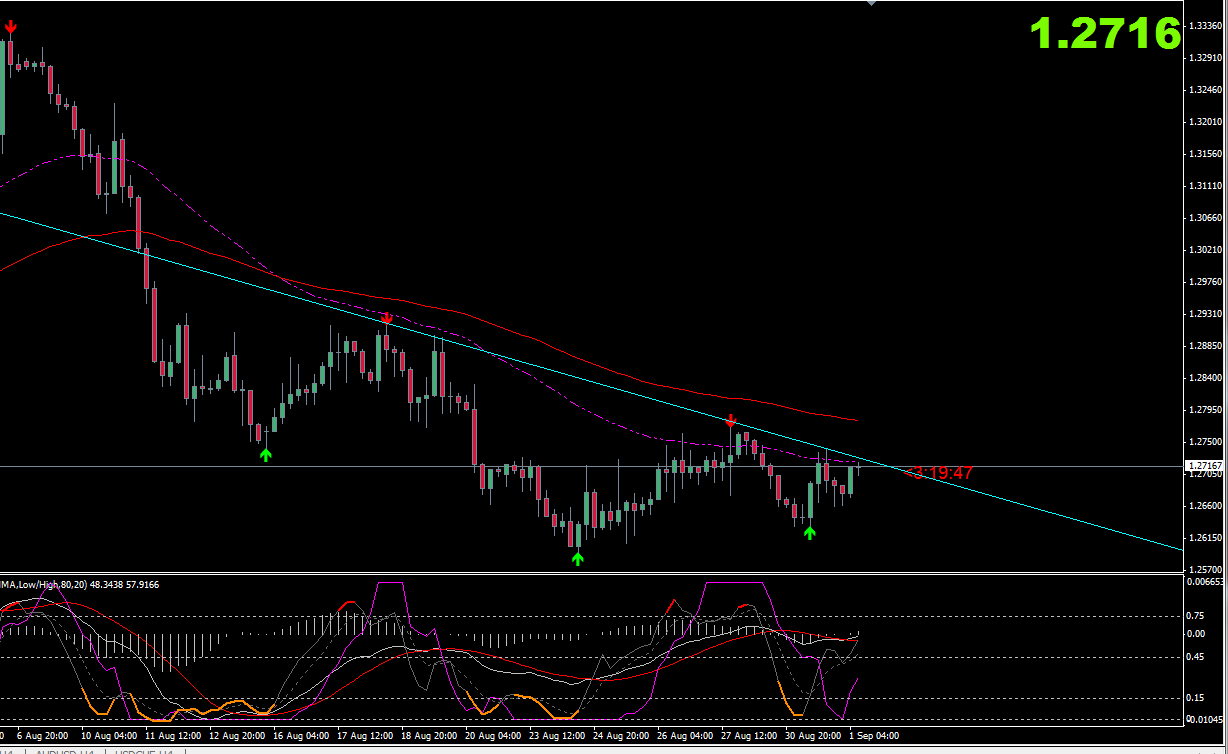Open the USDCHF H4 chart tab
Screen dimensions: 1228x754
coord(145,751)
